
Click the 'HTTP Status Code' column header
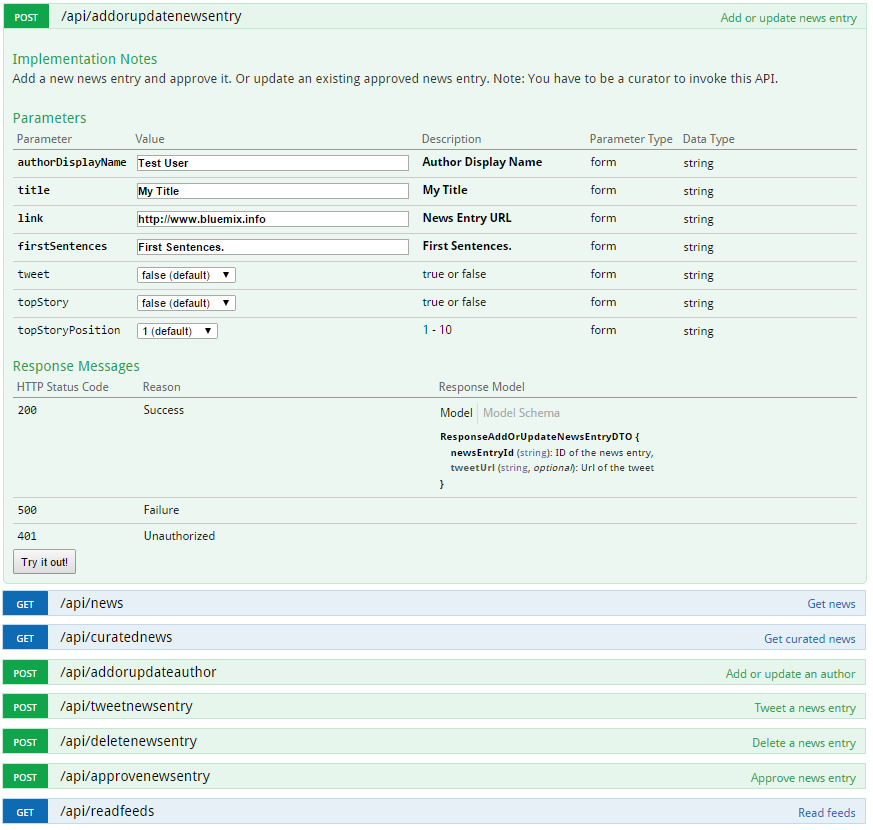click(63, 387)
